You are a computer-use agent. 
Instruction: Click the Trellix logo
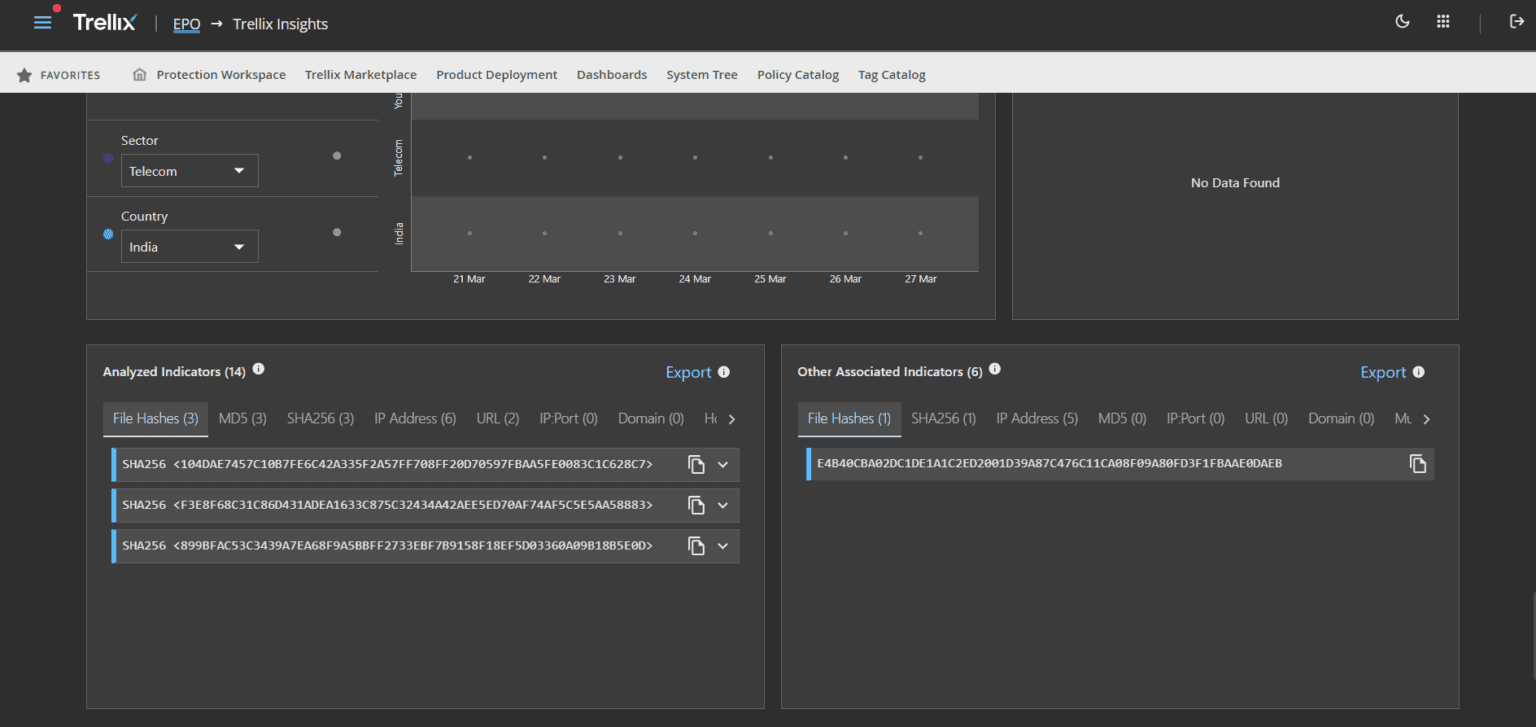pos(104,22)
